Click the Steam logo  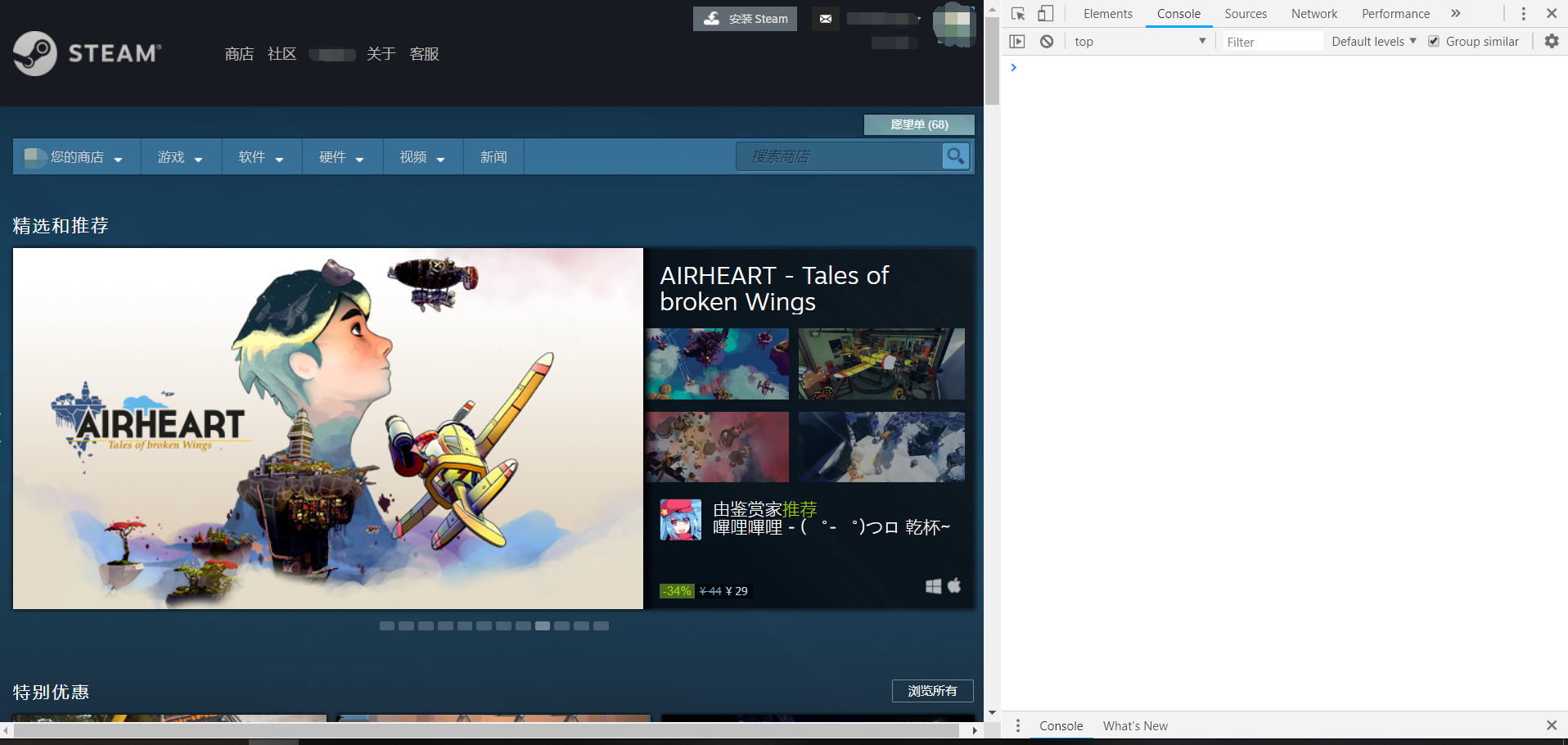87,53
